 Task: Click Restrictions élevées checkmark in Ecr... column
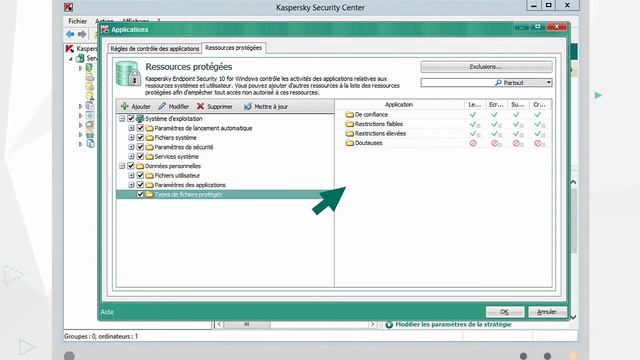click(x=494, y=133)
